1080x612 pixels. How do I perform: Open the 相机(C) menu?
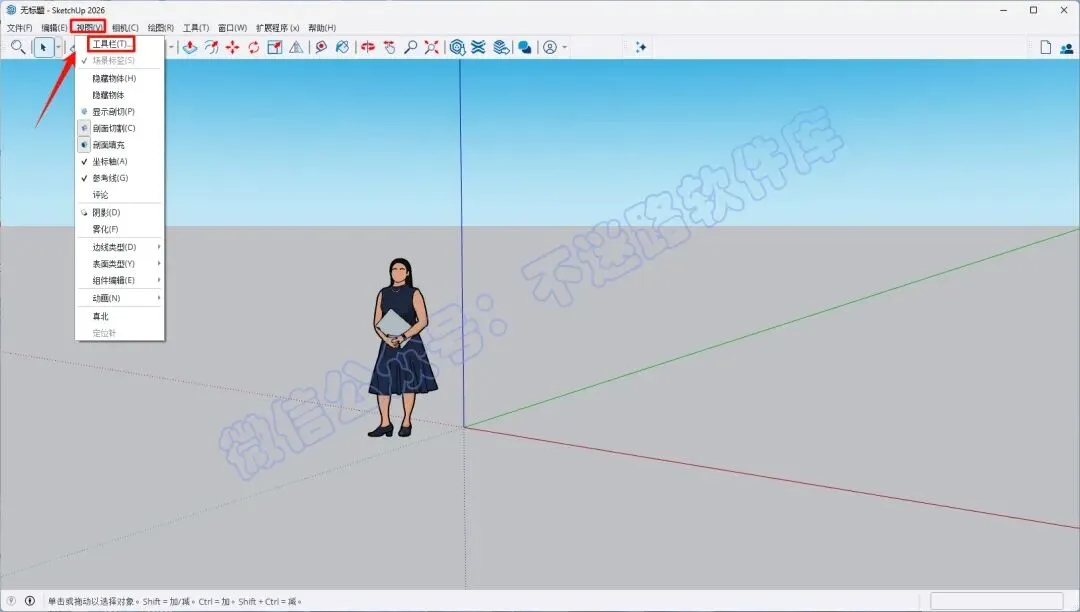(125, 28)
